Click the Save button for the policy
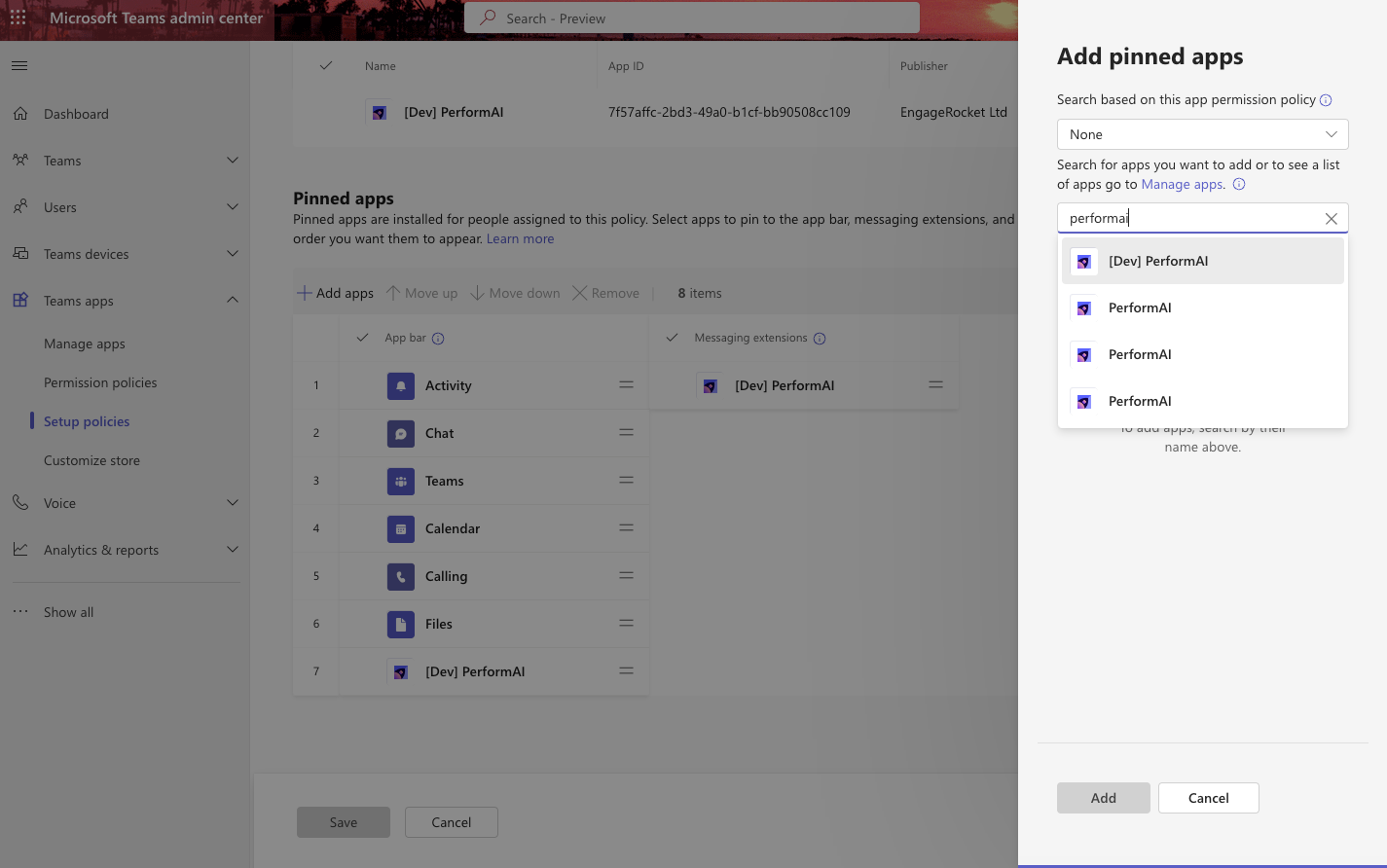 pos(344,822)
